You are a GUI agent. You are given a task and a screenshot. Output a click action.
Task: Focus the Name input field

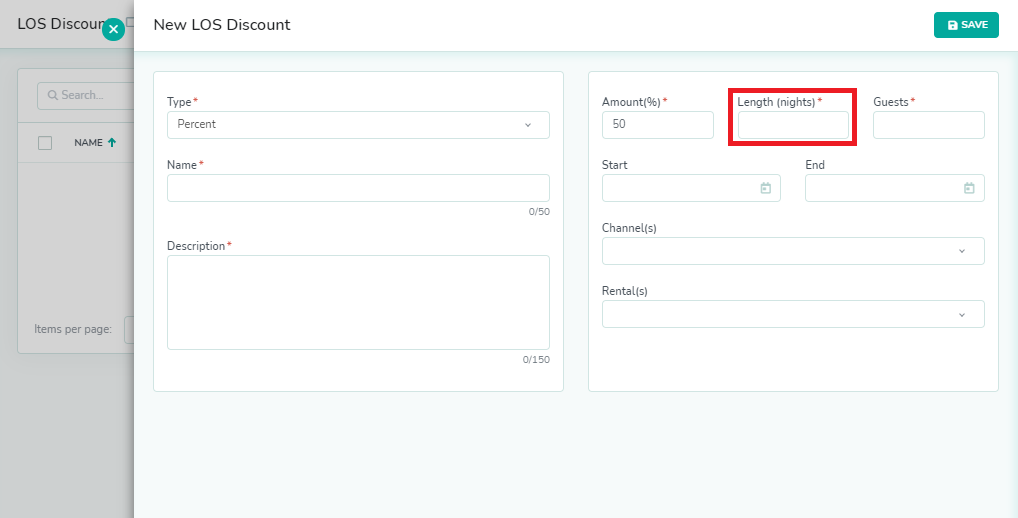(x=358, y=188)
